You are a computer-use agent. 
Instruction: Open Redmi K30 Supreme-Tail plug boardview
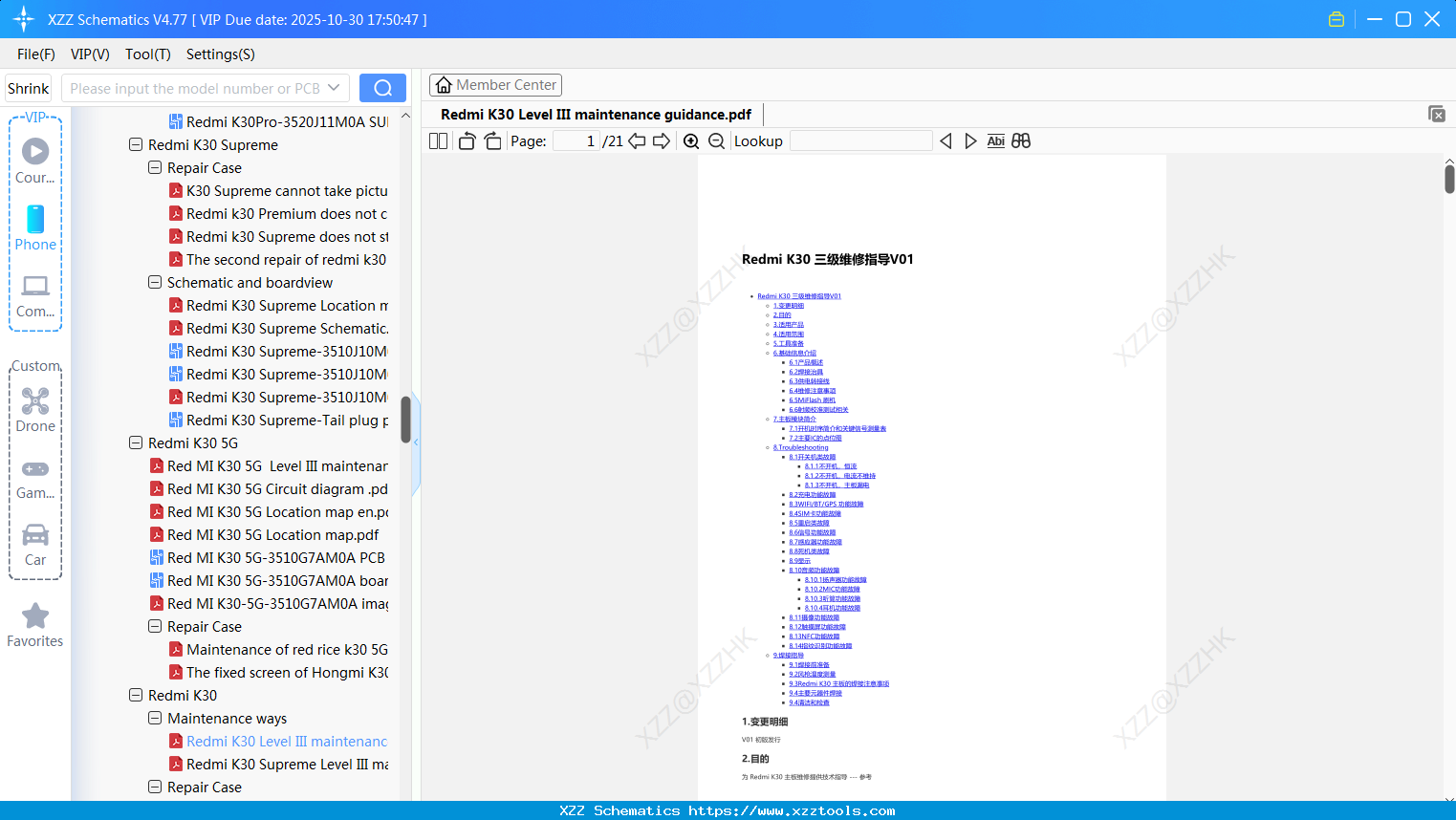point(278,421)
